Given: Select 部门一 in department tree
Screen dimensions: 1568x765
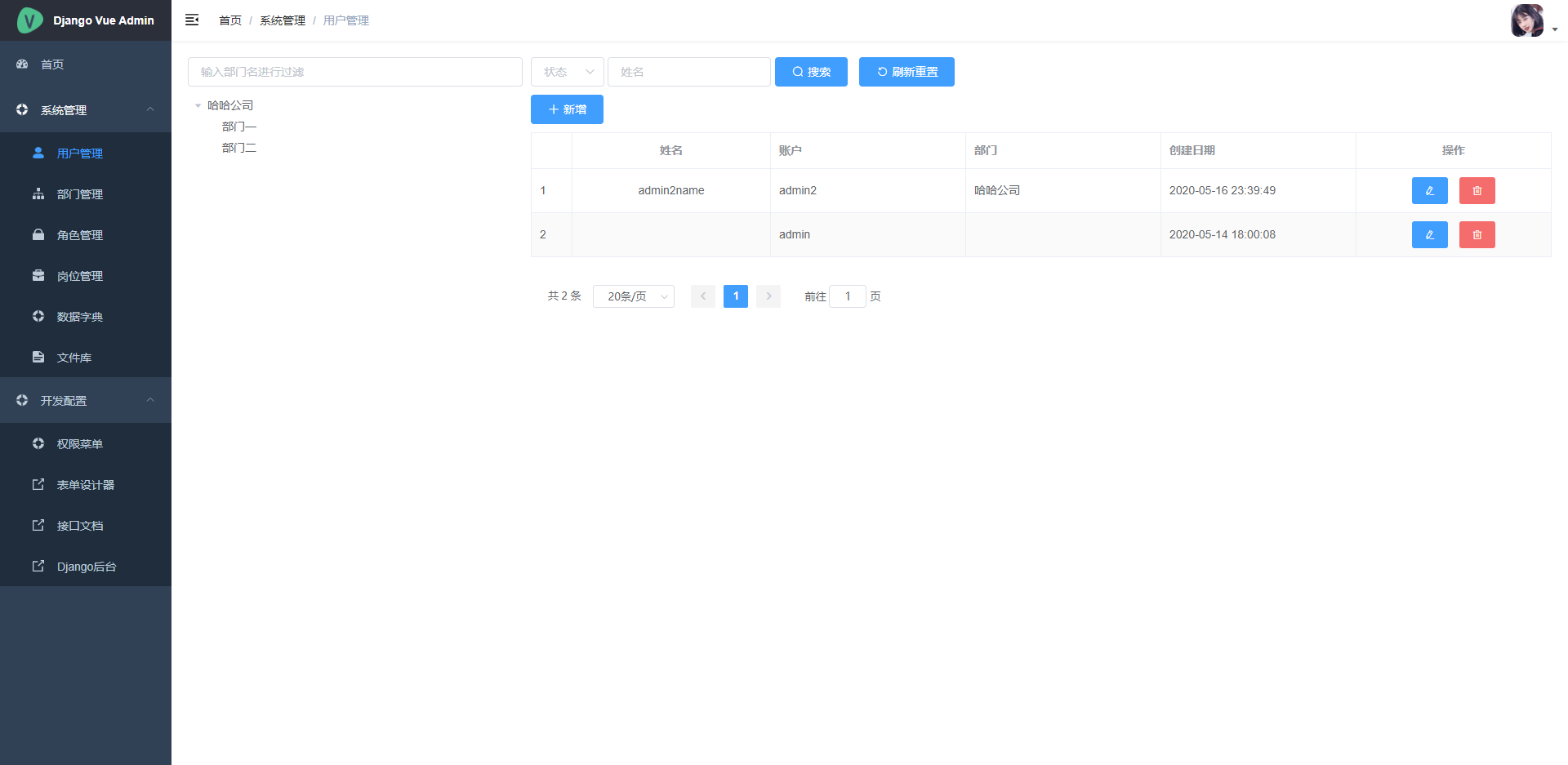Looking at the screenshot, I should 239,127.
